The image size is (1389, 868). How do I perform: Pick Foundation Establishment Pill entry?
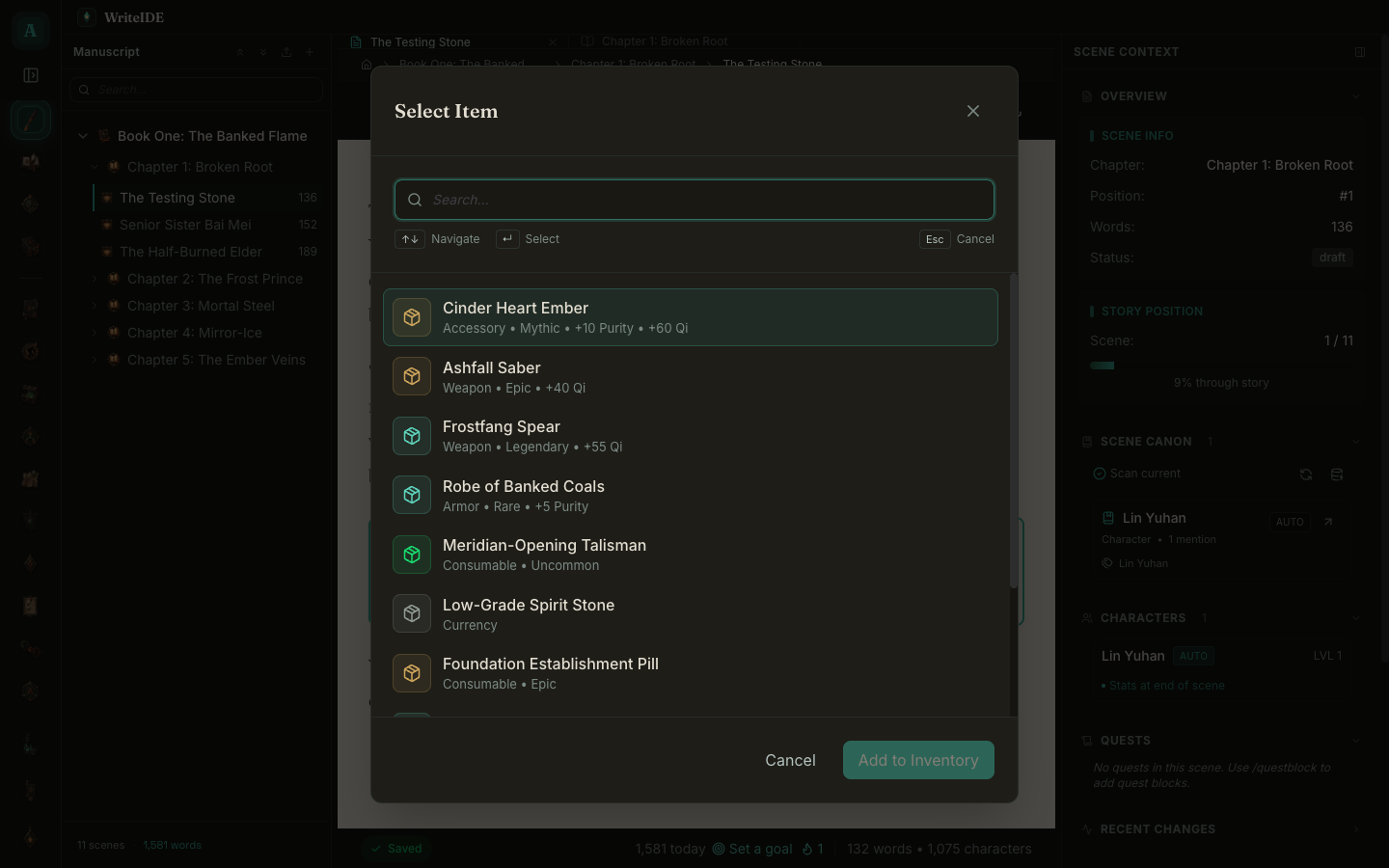[691, 673]
